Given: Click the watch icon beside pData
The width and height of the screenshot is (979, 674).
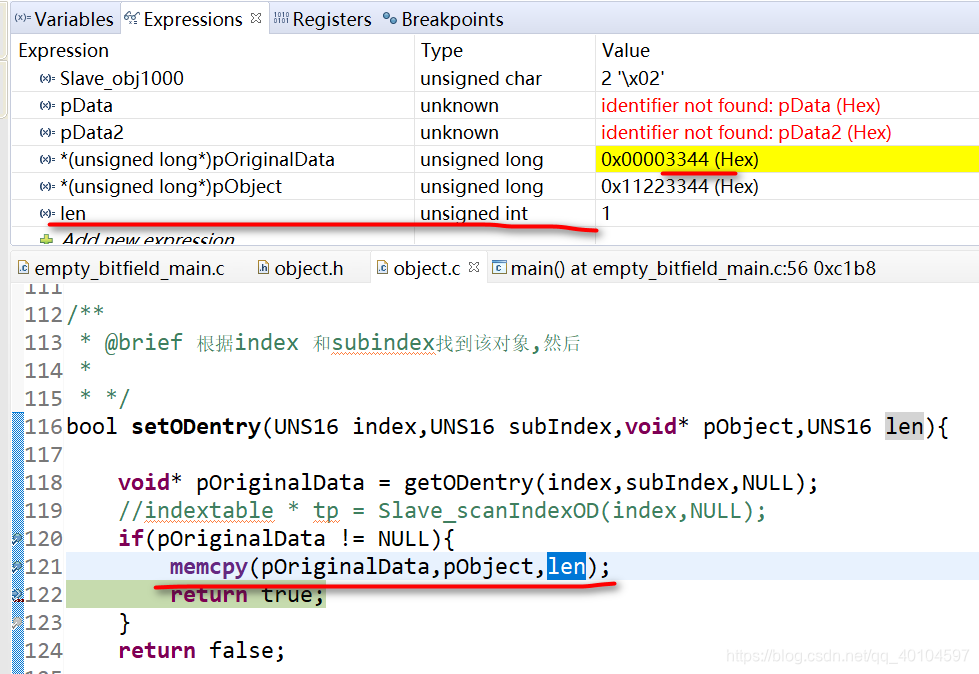Looking at the screenshot, I should pos(47,105).
